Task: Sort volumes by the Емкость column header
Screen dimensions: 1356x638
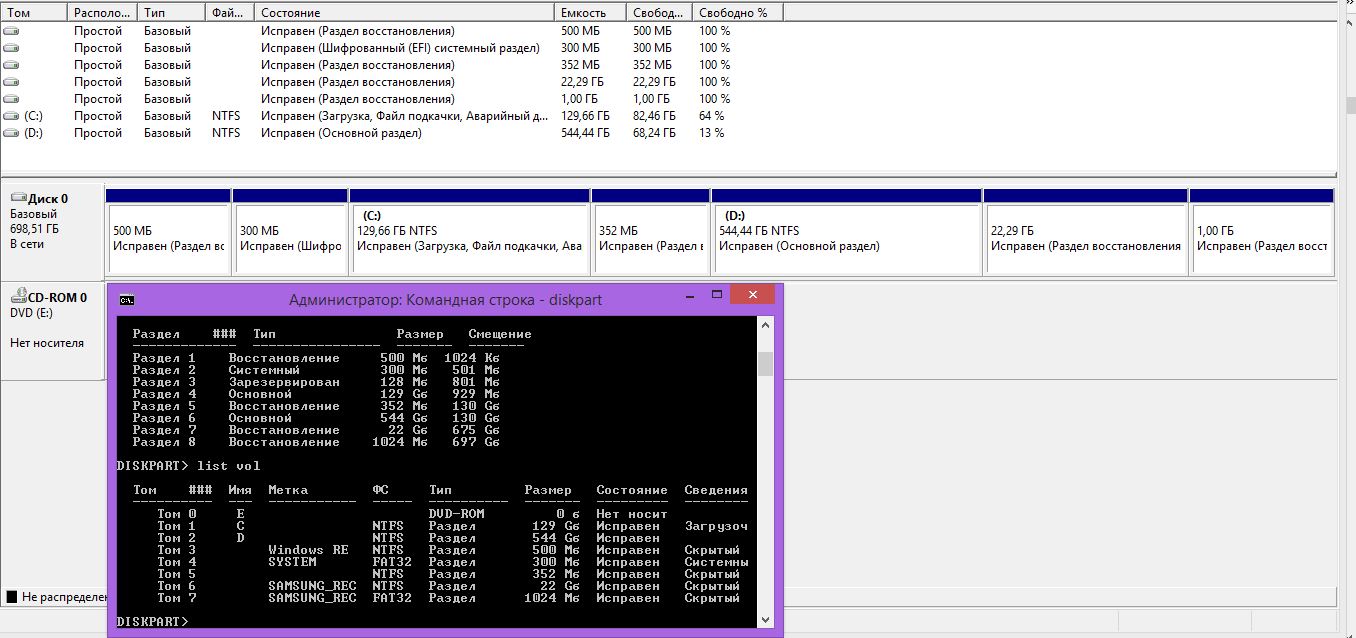Action: pyautogui.click(x=590, y=13)
